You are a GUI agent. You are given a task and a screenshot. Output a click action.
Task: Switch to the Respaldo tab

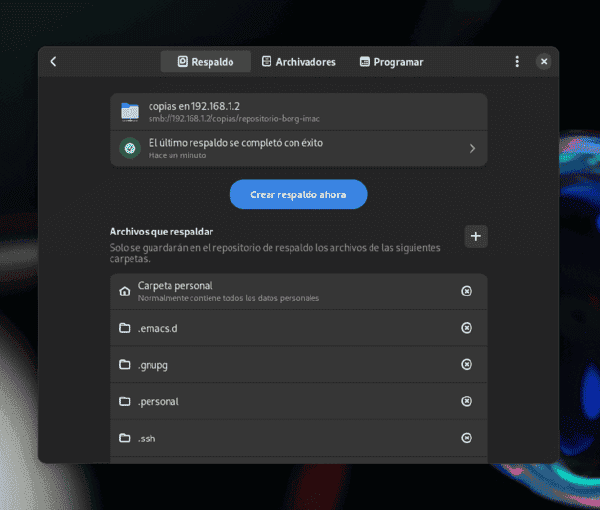pos(205,62)
